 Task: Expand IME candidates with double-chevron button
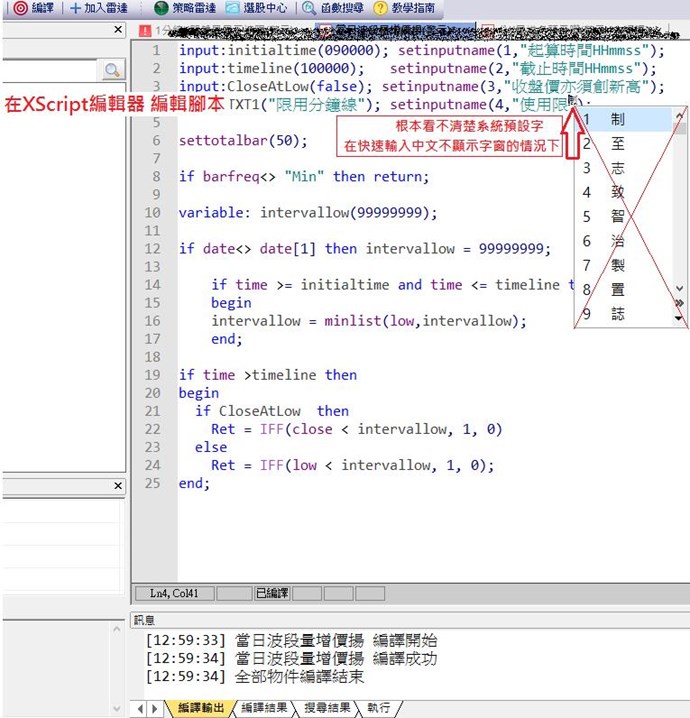coord(680,301)
